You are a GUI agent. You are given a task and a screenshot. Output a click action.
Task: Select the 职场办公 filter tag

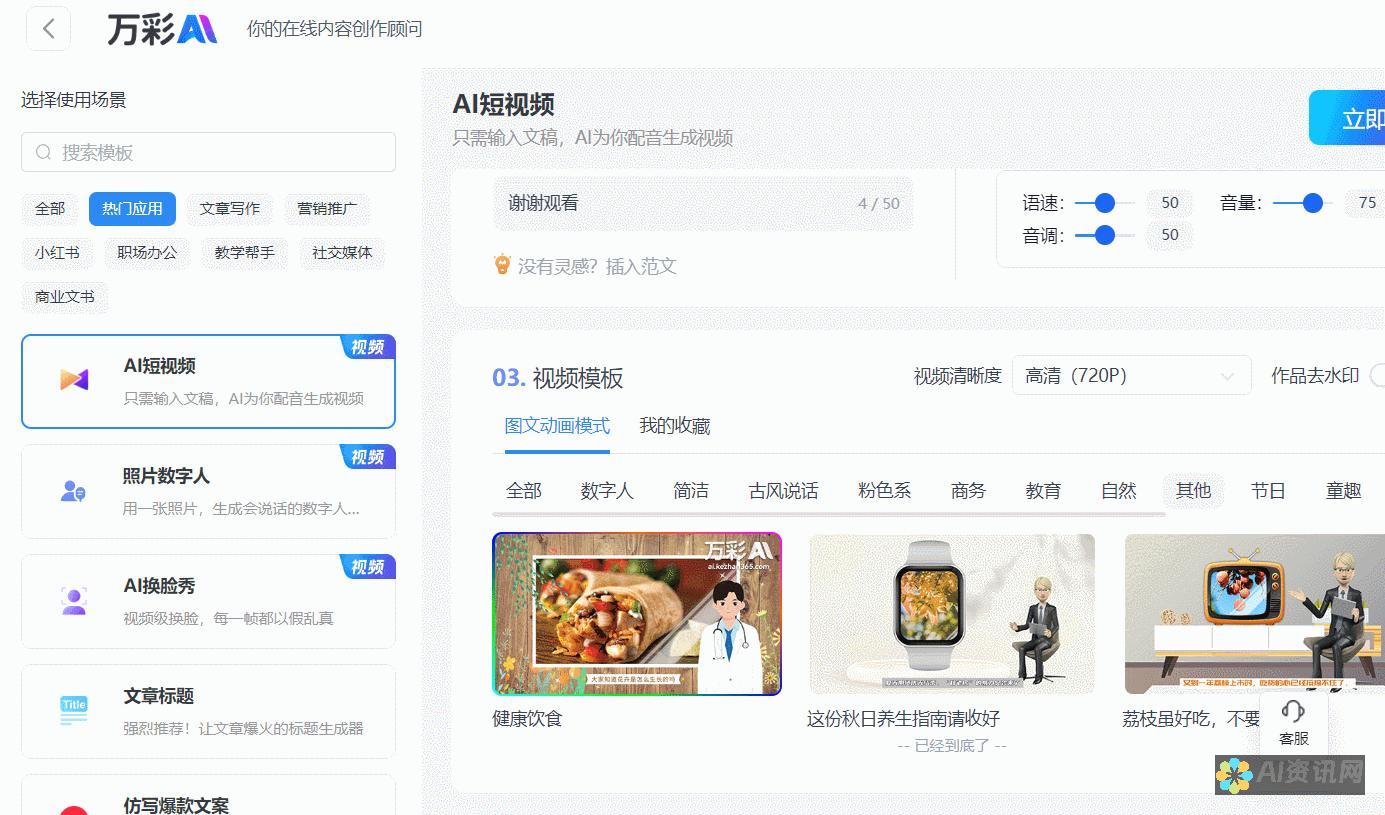click(147, 252)
